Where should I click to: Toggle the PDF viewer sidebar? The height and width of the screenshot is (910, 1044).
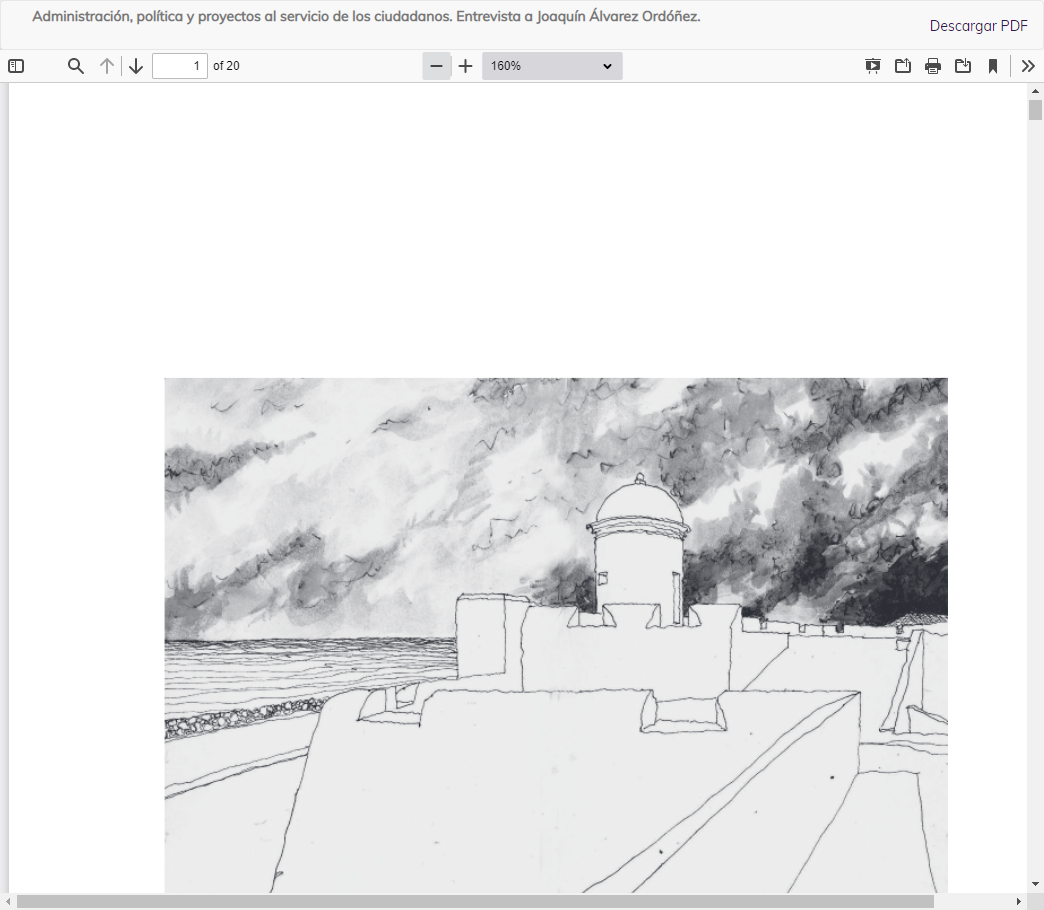click(16, 66)
